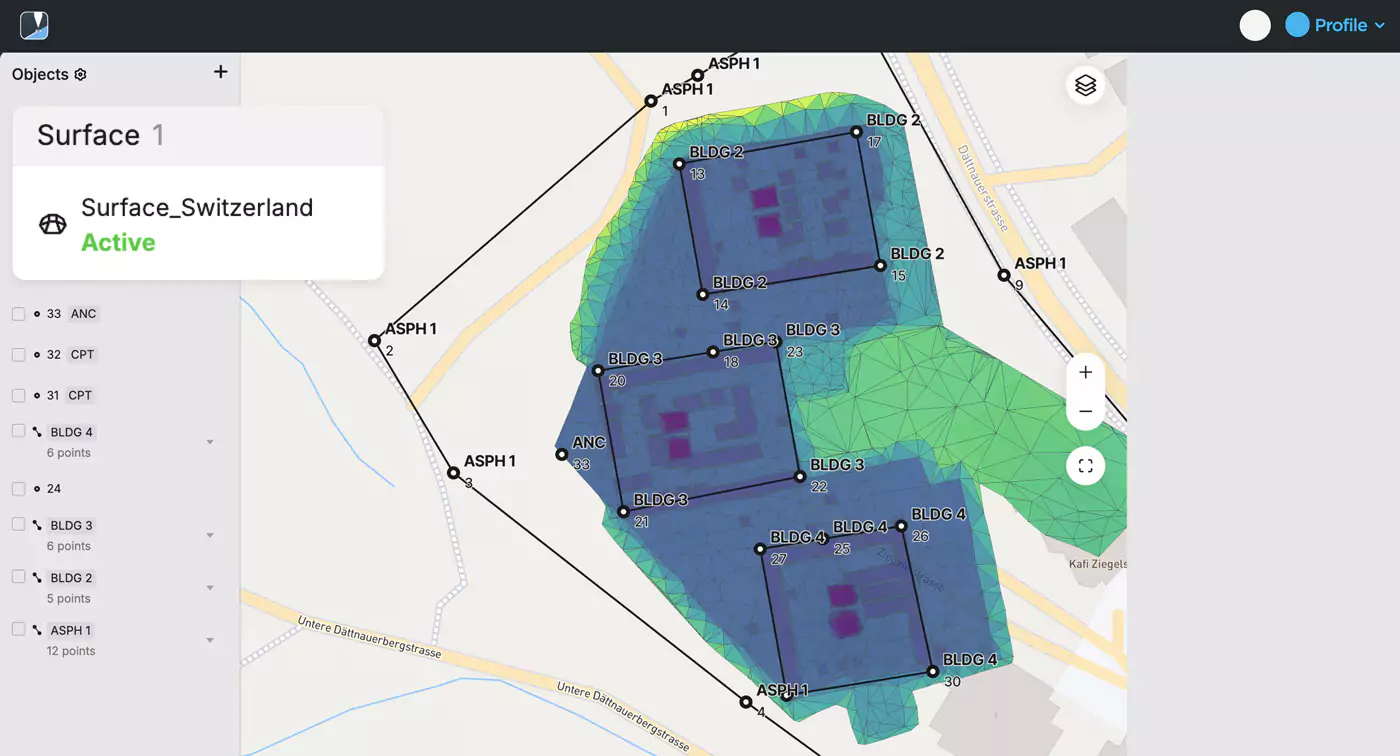The width and height of the screenshot is (1400, 756).
Task: Click the point icon of object 32
Action: click(x=37, y=355)
